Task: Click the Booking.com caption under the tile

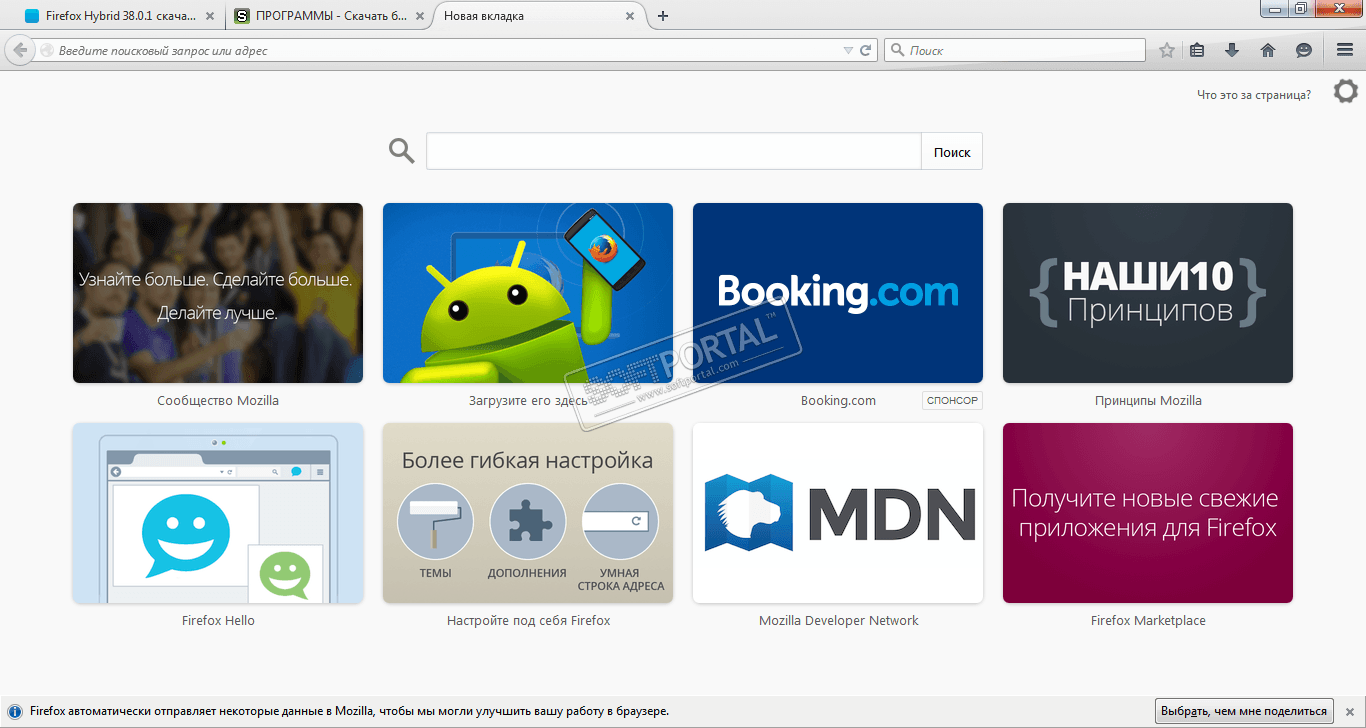Action: click(838, 401)
